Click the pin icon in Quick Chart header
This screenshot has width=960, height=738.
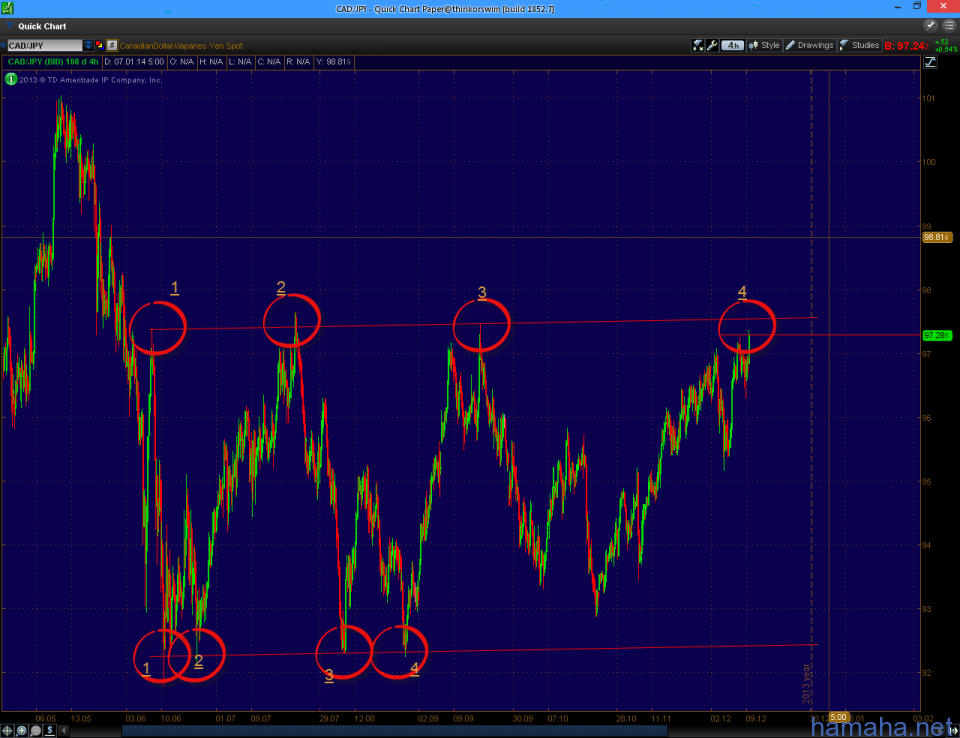coord(931,26)
